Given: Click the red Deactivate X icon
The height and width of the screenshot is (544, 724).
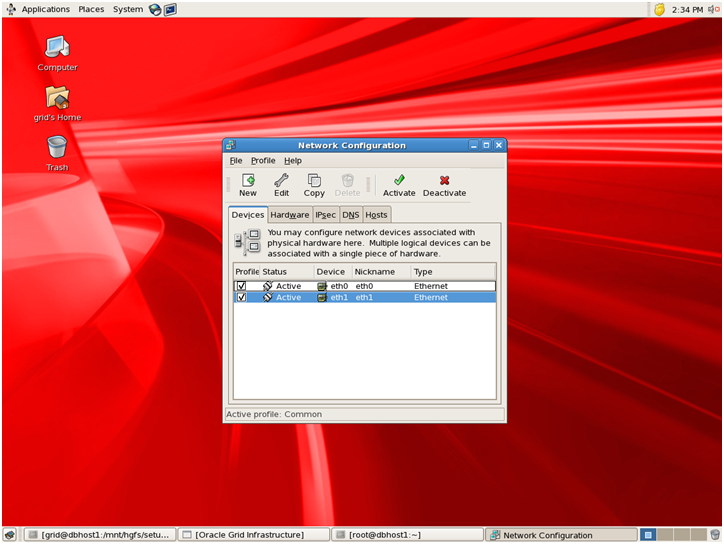Looking at the screenshot, I should tap(444, 180).
